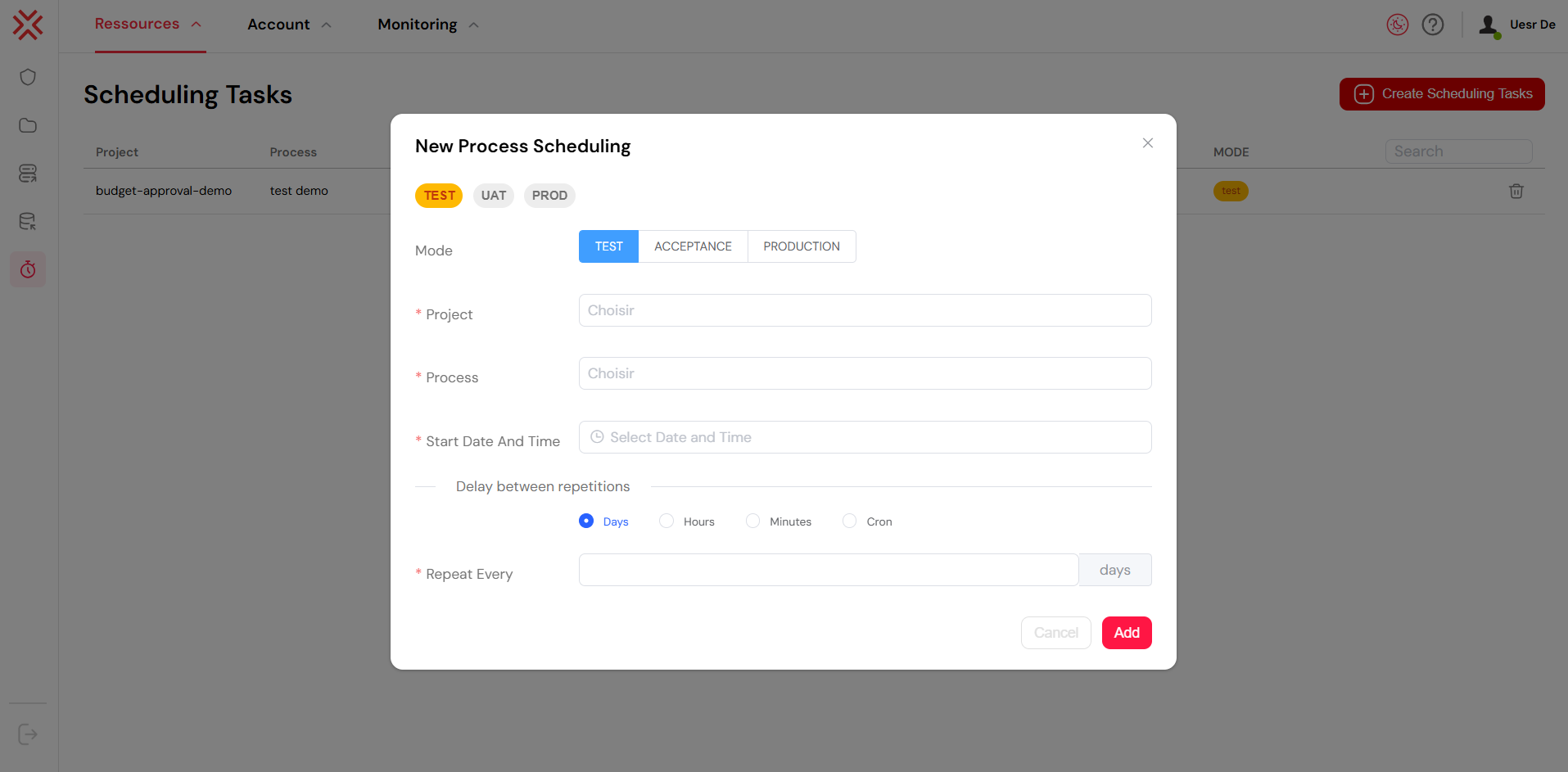The image size is (1568, 772).
Task: Click the Project column header
Action: [117, 152]
